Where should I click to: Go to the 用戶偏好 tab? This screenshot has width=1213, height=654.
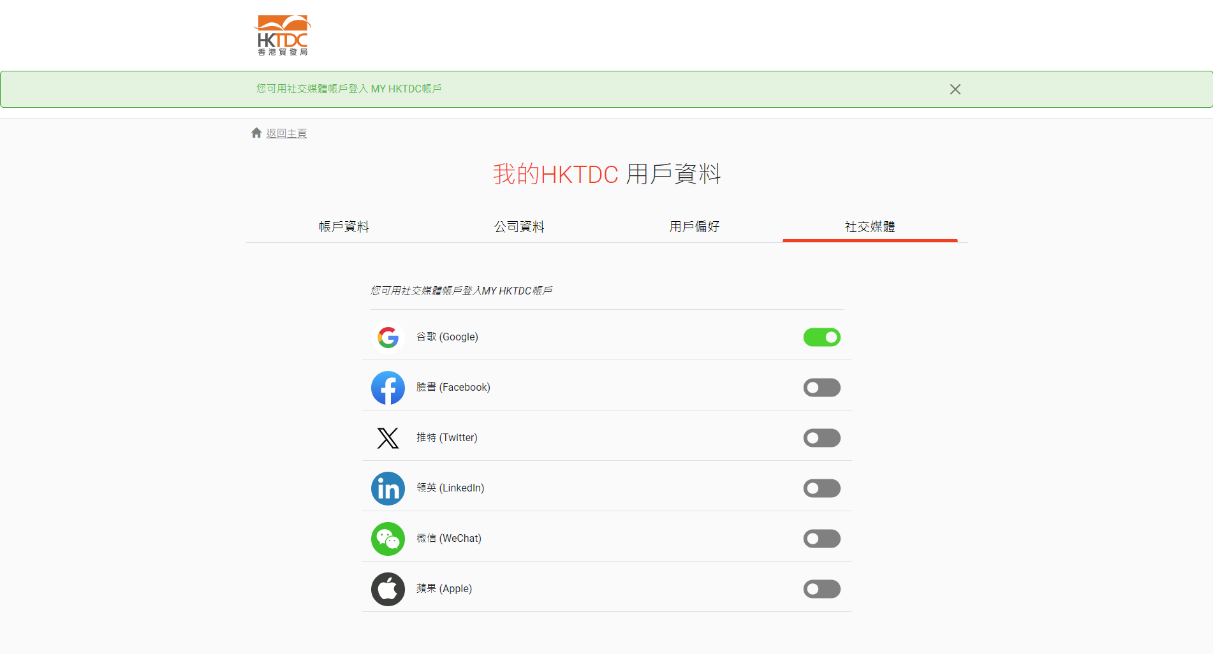click(694, 227)
